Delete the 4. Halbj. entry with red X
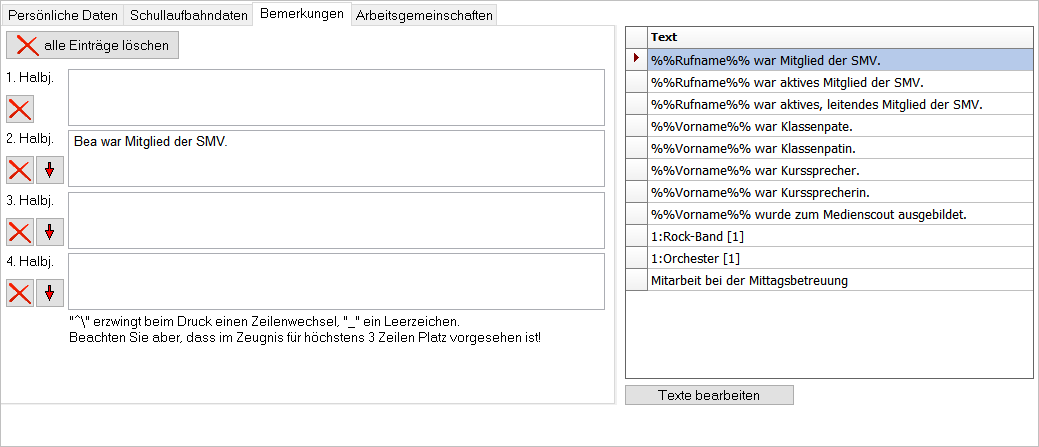 coord(20,293)
